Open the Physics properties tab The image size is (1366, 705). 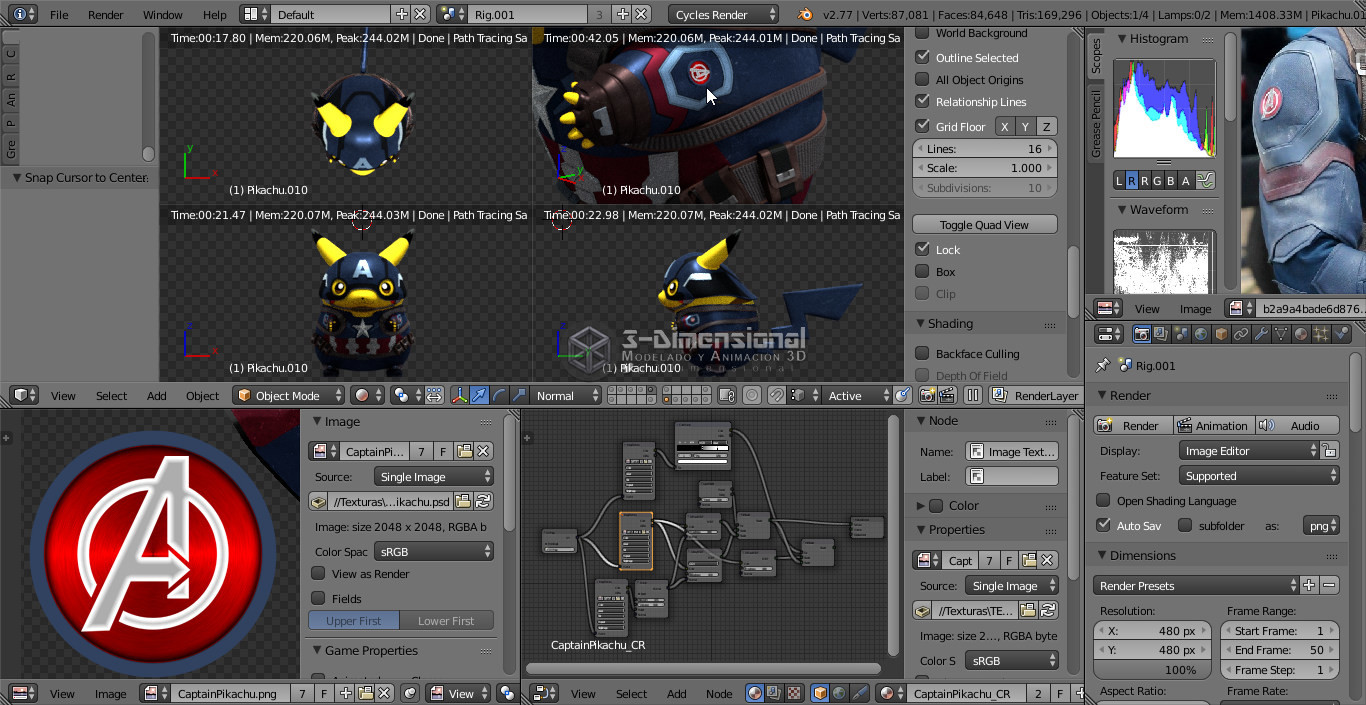pos(1341,334)
